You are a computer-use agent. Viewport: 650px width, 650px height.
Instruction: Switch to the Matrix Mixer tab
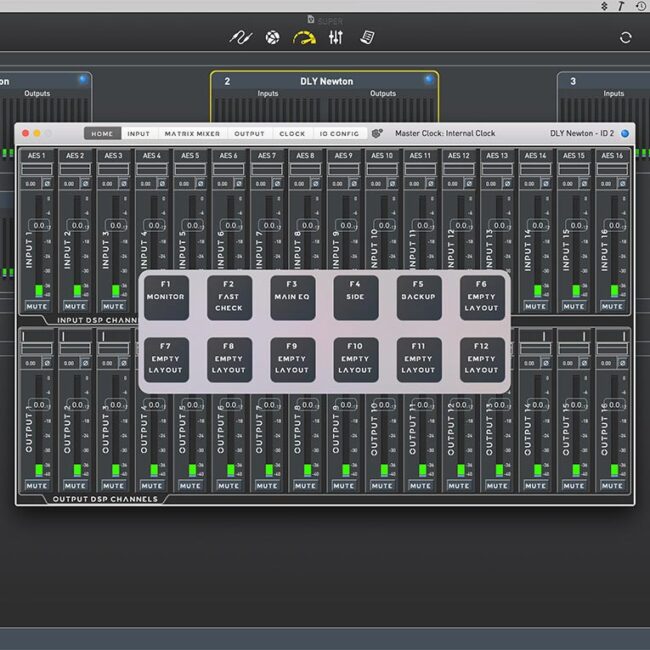[192, 133]
